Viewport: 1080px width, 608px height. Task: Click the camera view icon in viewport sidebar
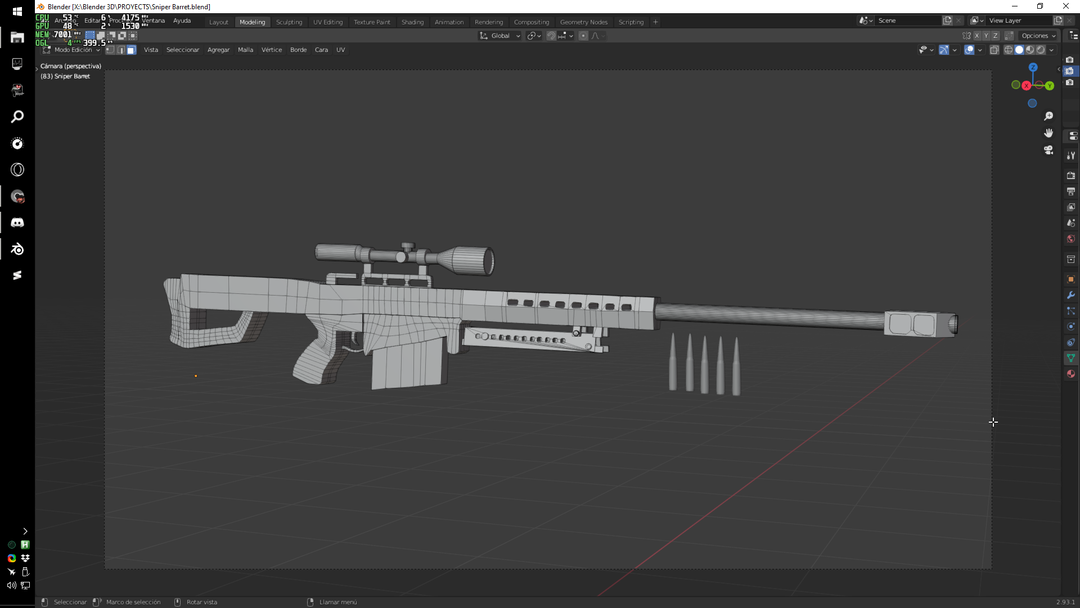click(x=1049, y=151)
